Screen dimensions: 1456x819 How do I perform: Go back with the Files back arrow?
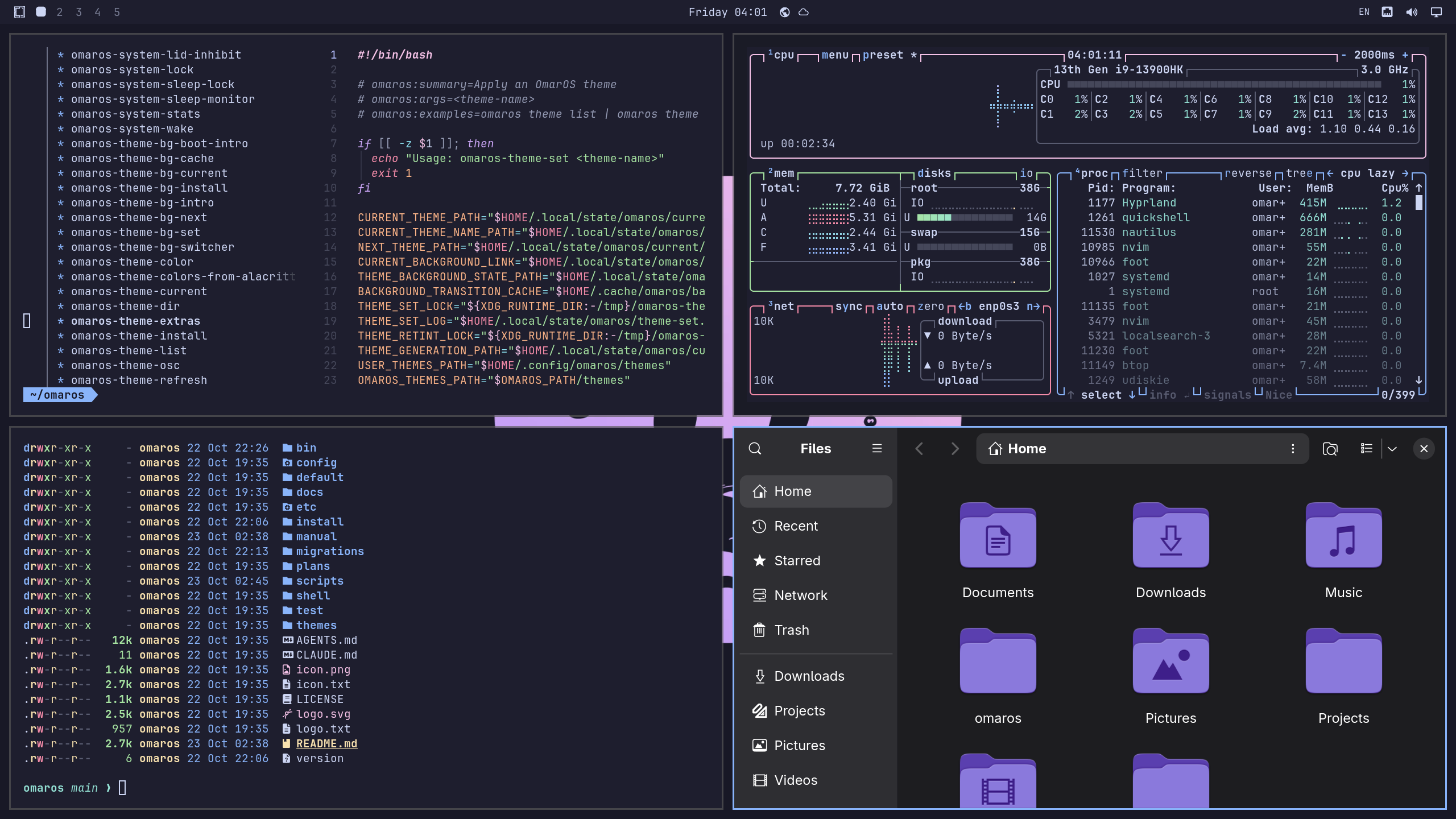pyautogui.click(x=919, y=449)
